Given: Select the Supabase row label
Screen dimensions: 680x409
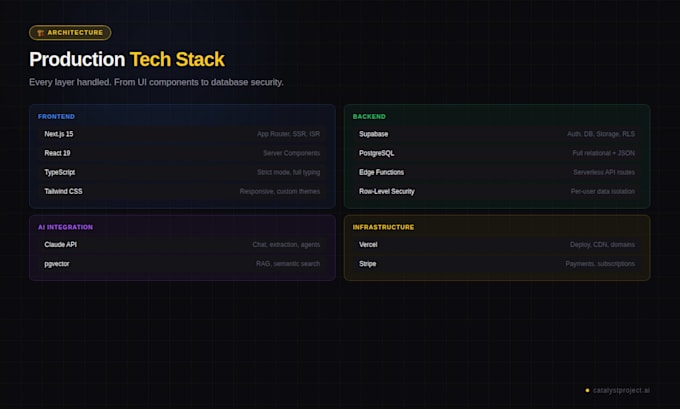Looking at the screenshot, I should click(x=373, y=134).
